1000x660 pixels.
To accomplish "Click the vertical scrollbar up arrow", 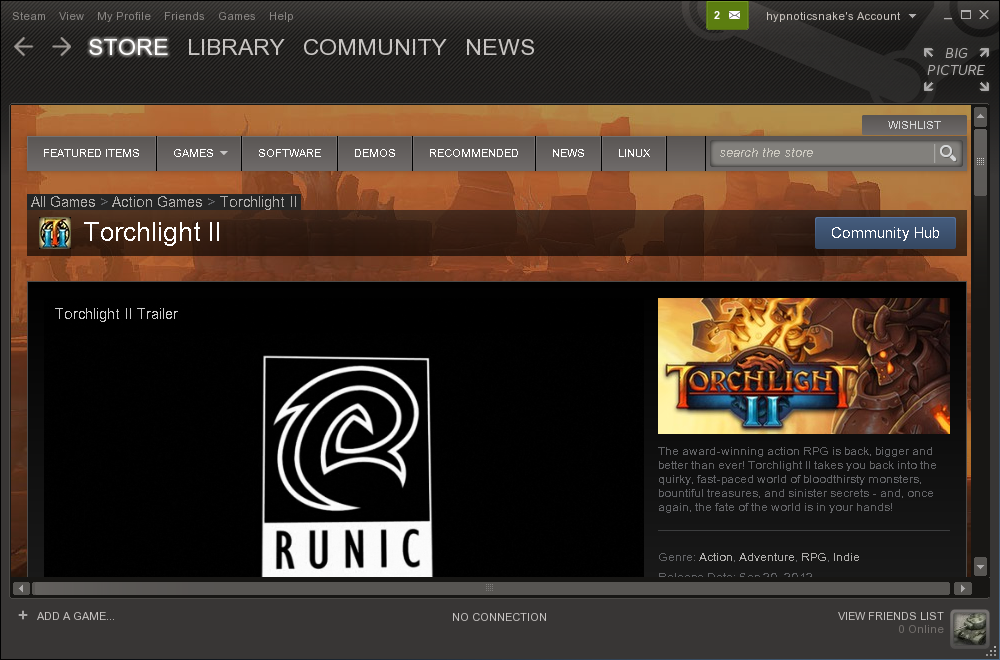I will coord(981,117).
